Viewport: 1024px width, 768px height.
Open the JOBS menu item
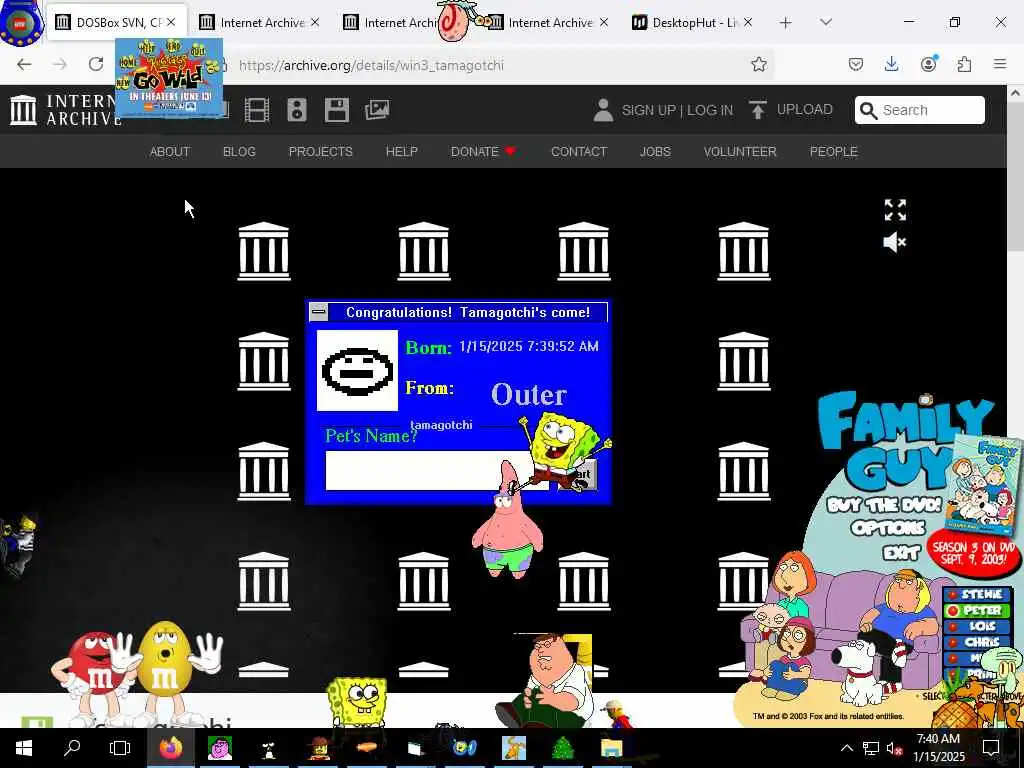point(655,152)
